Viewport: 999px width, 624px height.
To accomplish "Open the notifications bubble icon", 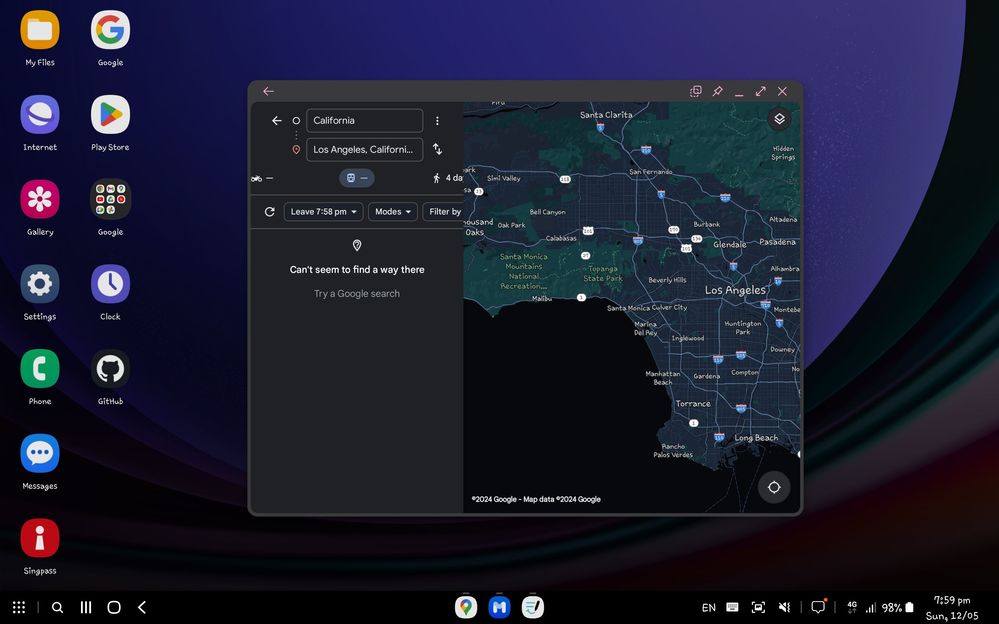I will [818, 607].
